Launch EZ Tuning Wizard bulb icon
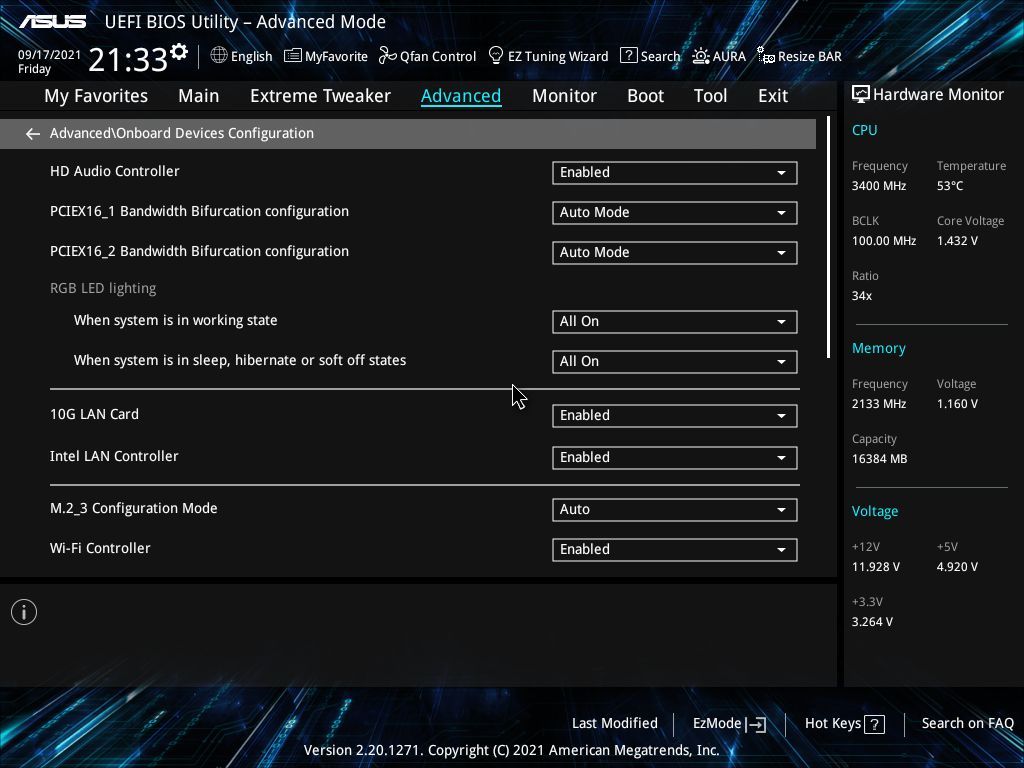This screenshot has height=768, width=1024. point(496,56)
